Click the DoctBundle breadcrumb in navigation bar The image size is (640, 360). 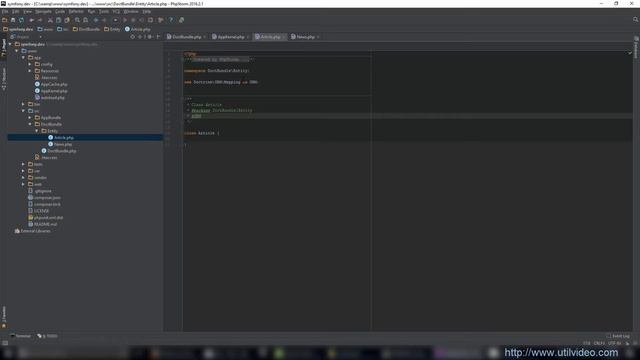tap(86, 29)
